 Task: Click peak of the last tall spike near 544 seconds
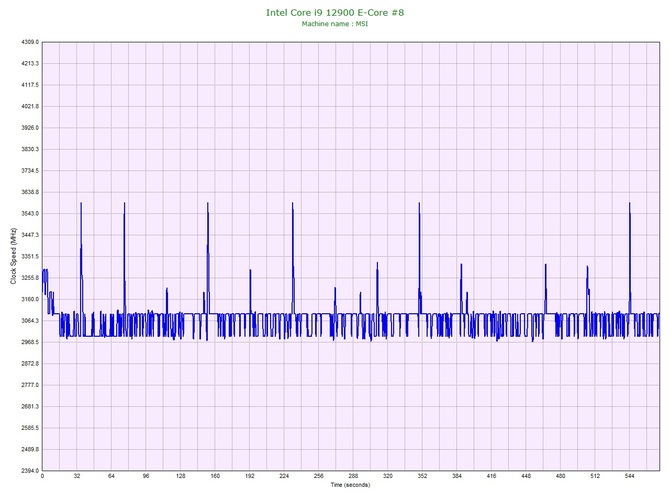(x=630, y=204)
